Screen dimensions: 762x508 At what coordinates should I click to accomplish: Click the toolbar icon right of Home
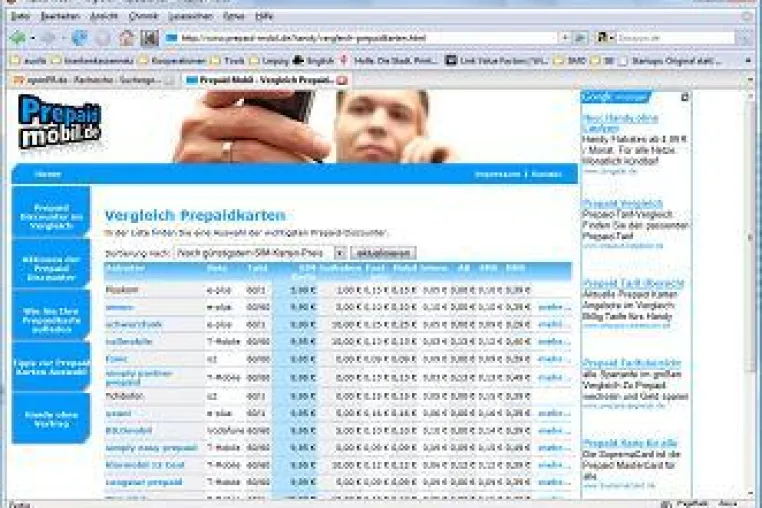pyautogui.click(x=149, y=37)
